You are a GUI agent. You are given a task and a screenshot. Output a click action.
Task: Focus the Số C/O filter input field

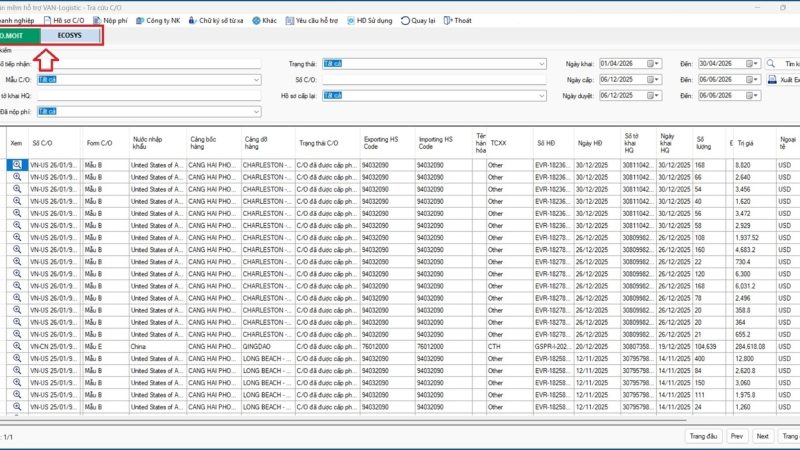click(434, 80)
